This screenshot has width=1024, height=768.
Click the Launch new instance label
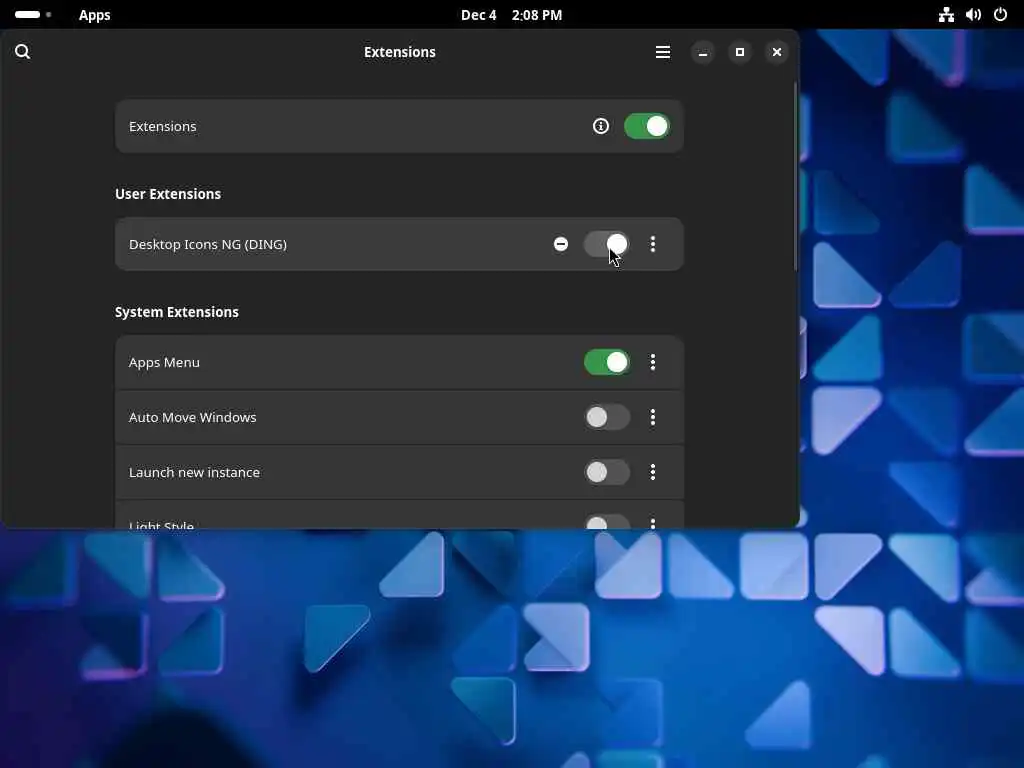coord(194,472)
